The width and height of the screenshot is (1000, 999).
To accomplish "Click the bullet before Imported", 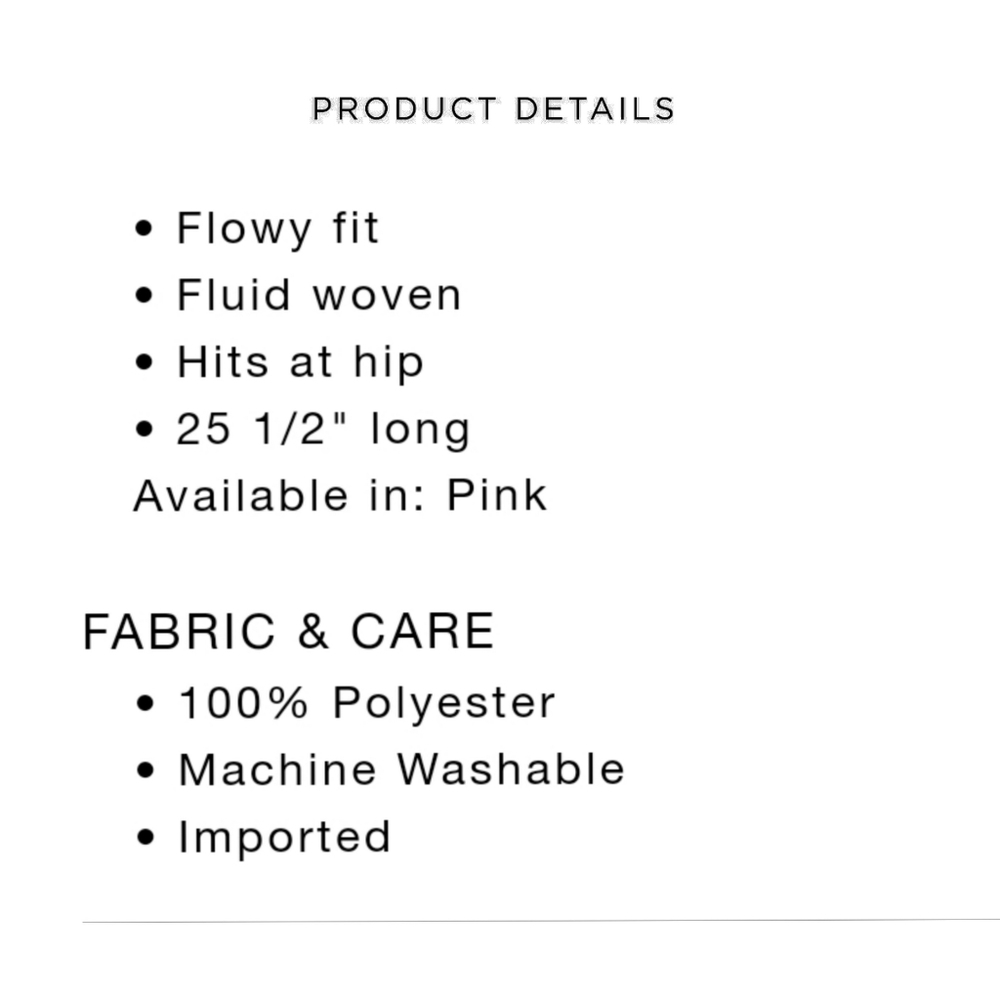I will click(x=145, y=837).
